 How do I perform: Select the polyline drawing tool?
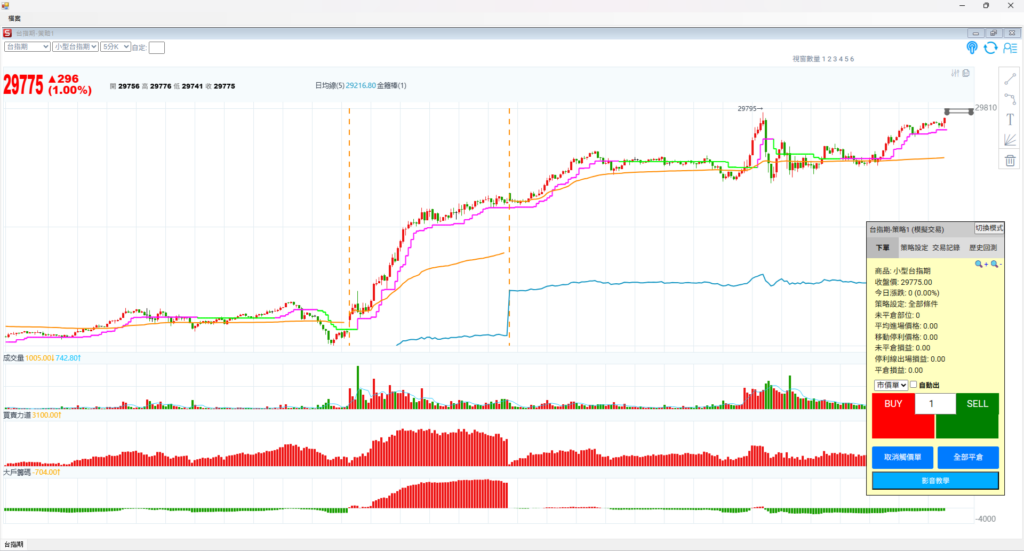1010,99
